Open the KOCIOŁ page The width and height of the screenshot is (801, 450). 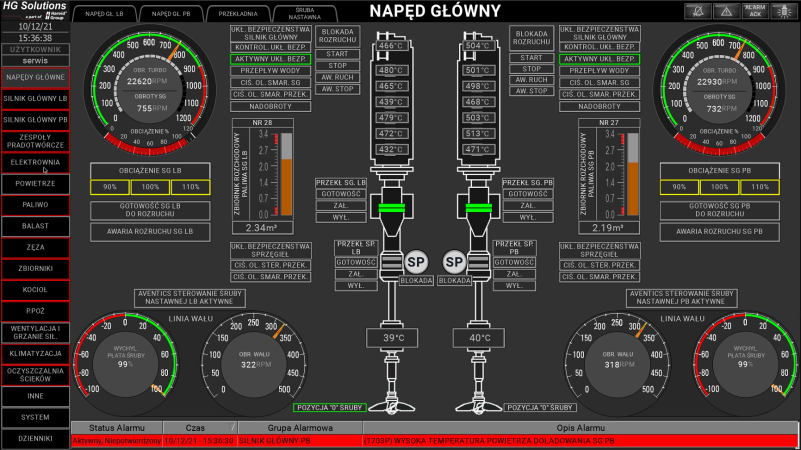pyautogui.click(x=35, y=290)
